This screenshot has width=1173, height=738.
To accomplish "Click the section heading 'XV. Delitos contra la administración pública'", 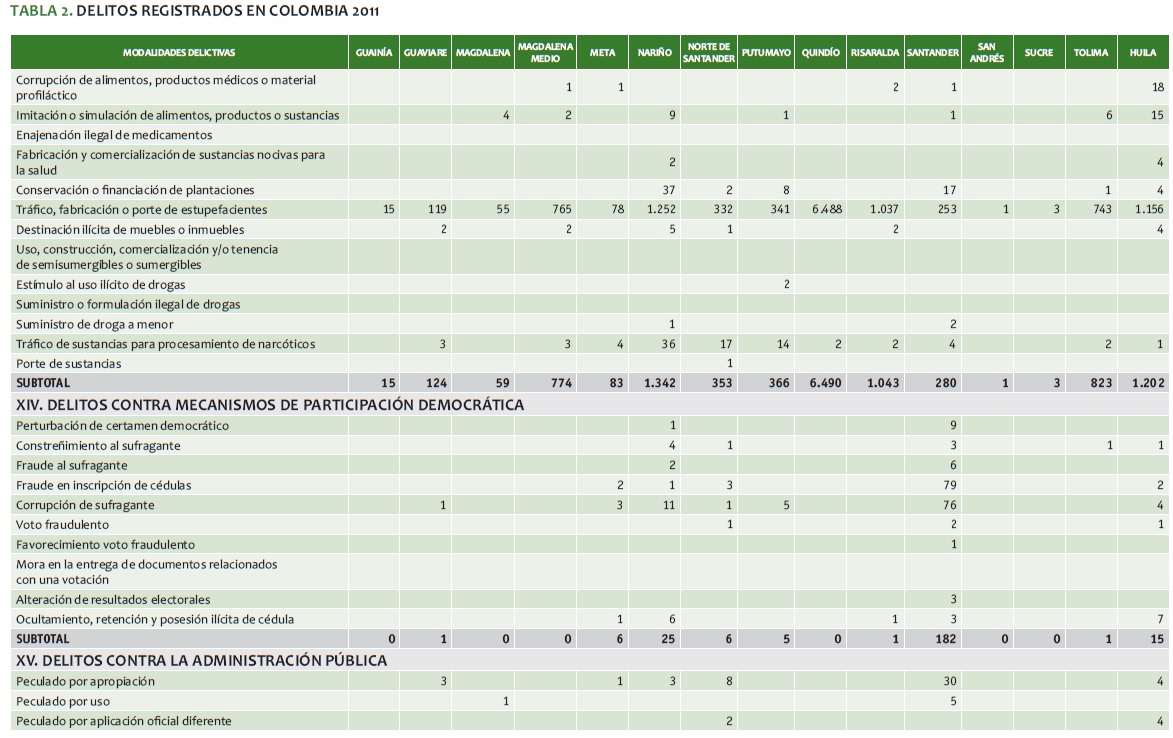I will (x=201, y=660).
